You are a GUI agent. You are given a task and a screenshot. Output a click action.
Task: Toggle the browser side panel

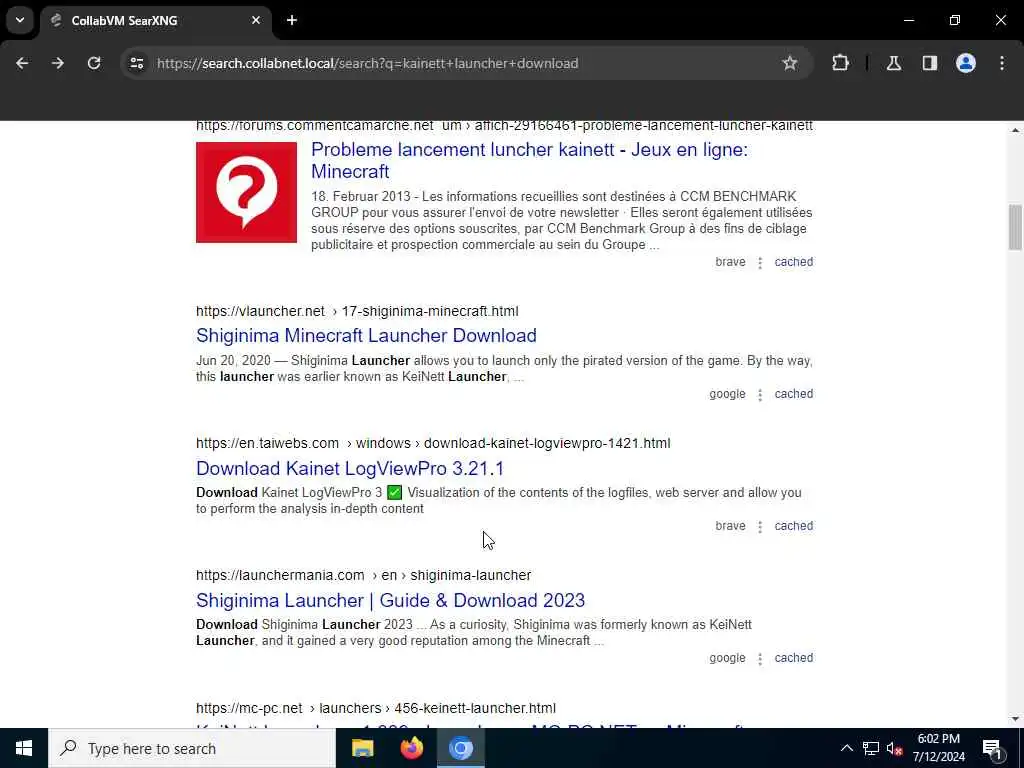[930, 63]
